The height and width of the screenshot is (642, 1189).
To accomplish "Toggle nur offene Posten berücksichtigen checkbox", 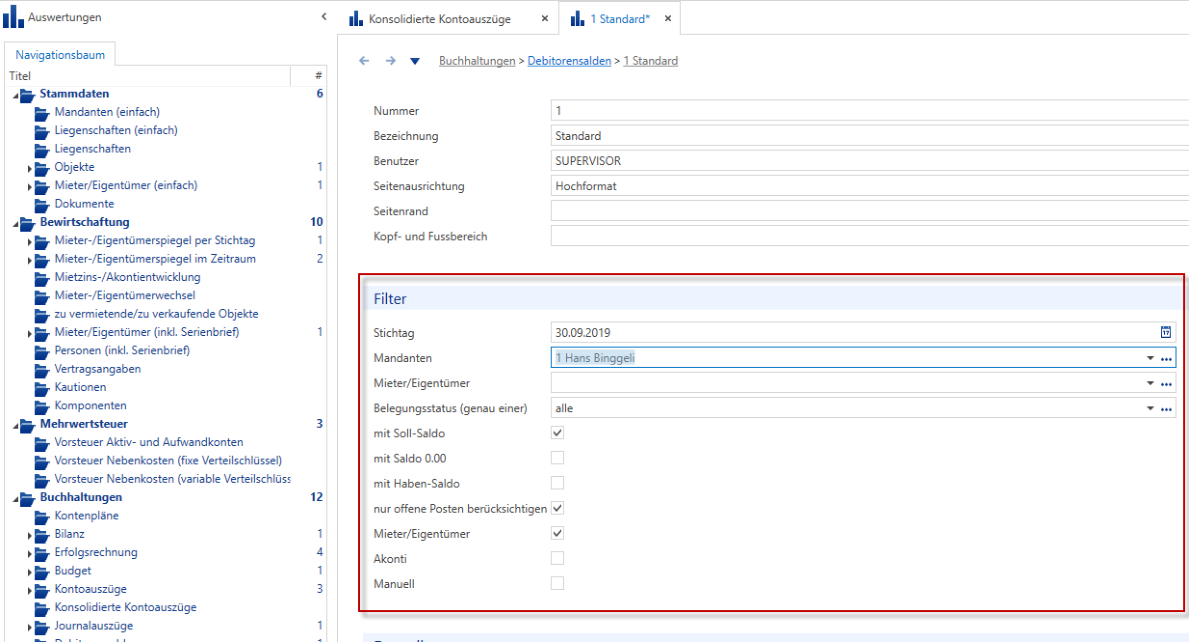I will click(557, 508).
